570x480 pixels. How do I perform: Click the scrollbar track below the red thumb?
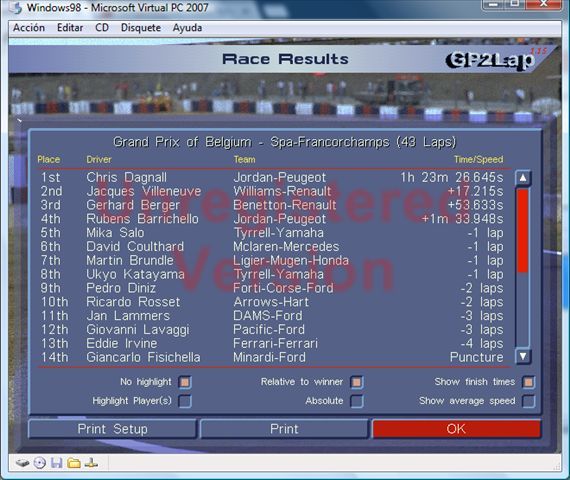point(523,309)
